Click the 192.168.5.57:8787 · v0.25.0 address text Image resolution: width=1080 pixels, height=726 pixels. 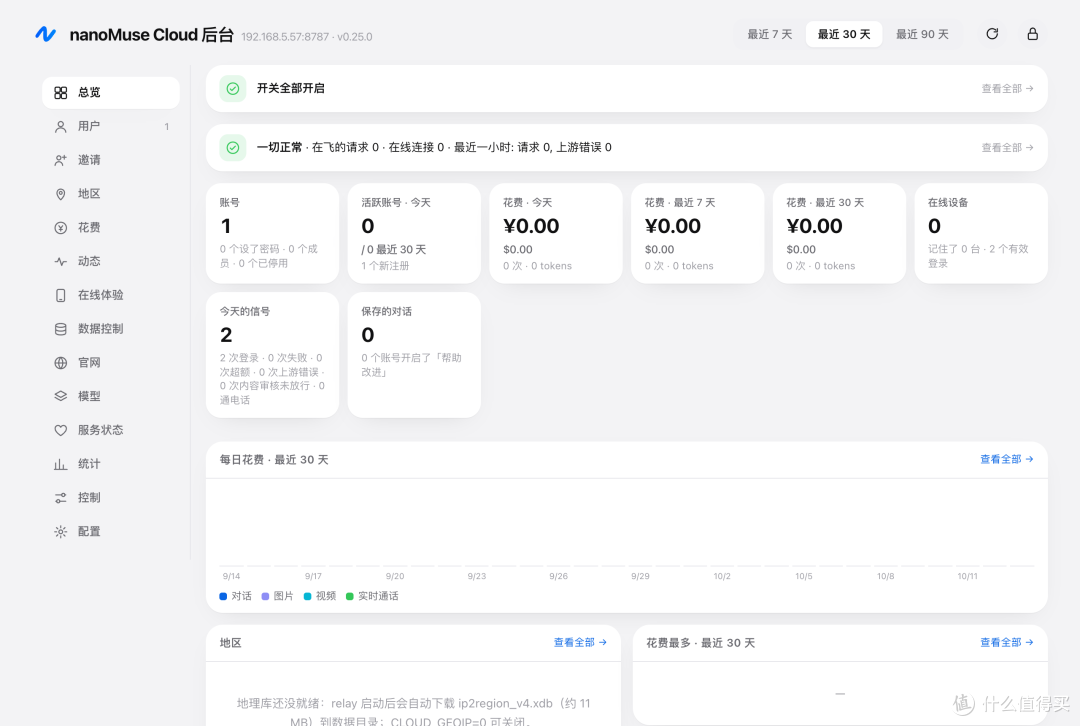(x=307, y=37)
